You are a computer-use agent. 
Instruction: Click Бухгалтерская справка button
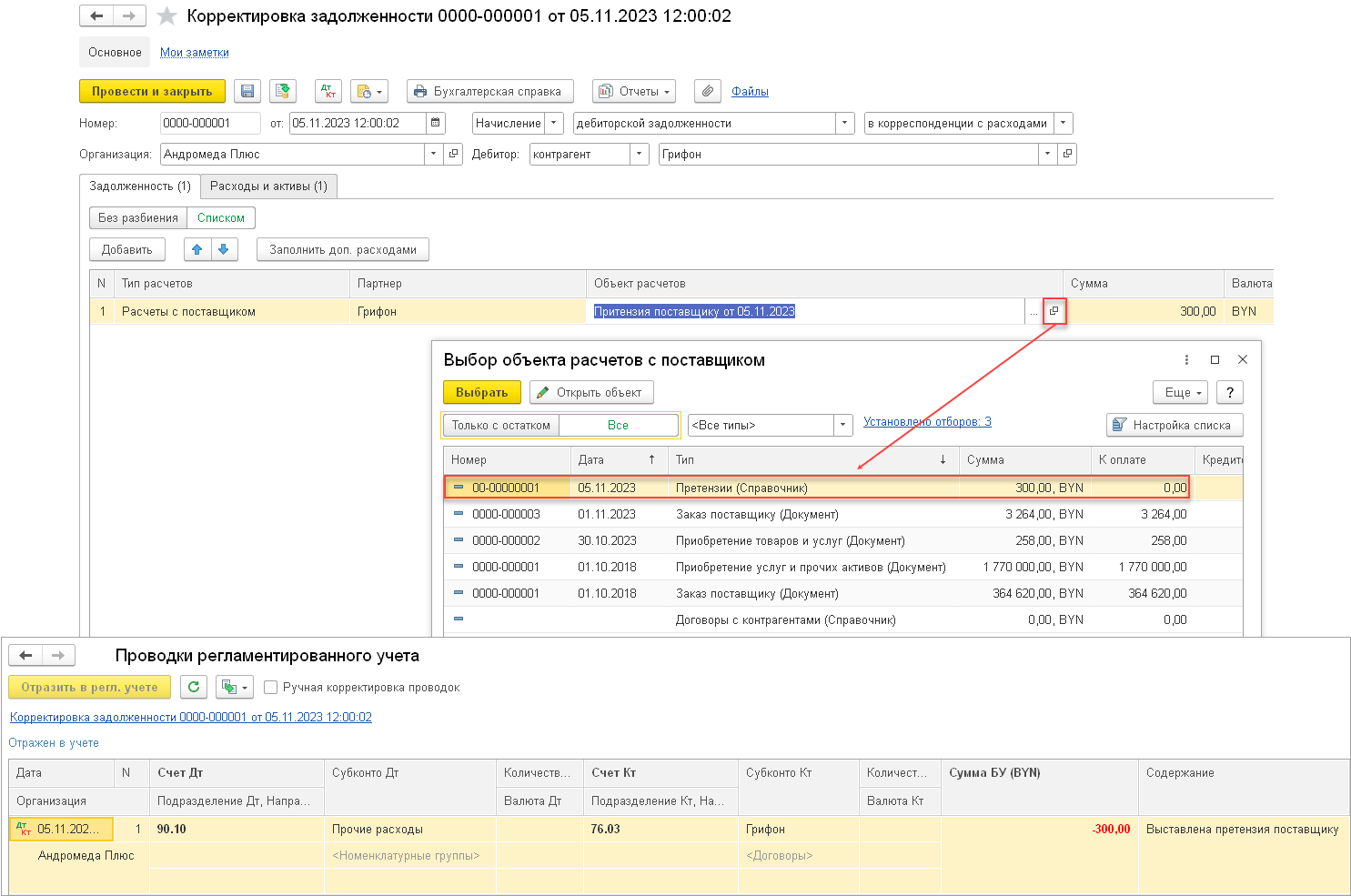490,91
